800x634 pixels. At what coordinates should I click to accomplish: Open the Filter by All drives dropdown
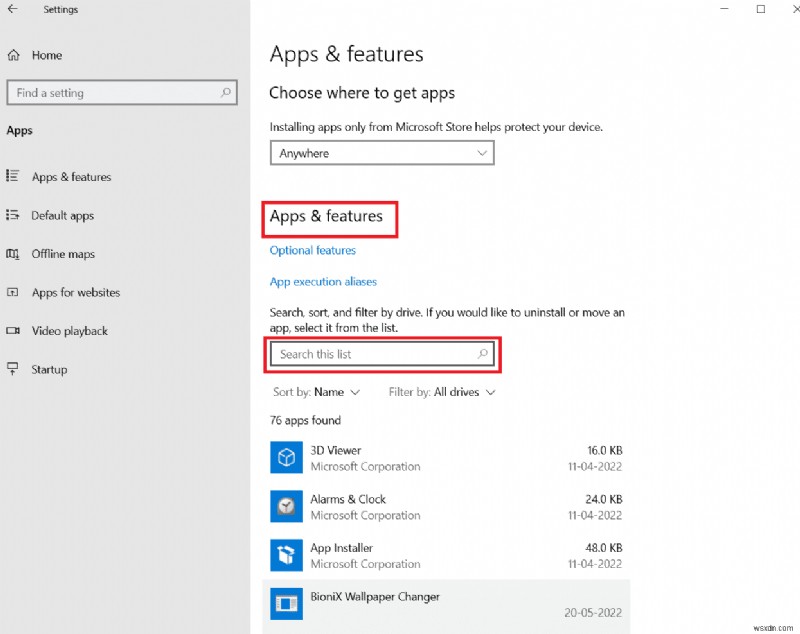tap(440, 392)
